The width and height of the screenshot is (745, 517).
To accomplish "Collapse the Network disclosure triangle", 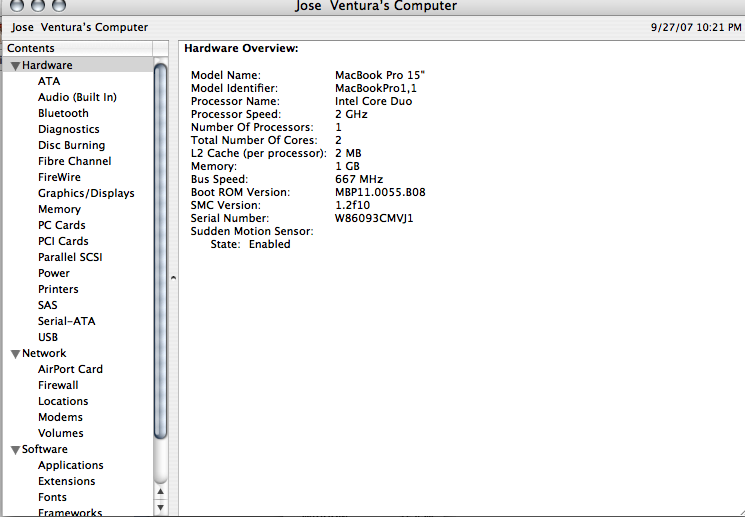I will point(15,354).
